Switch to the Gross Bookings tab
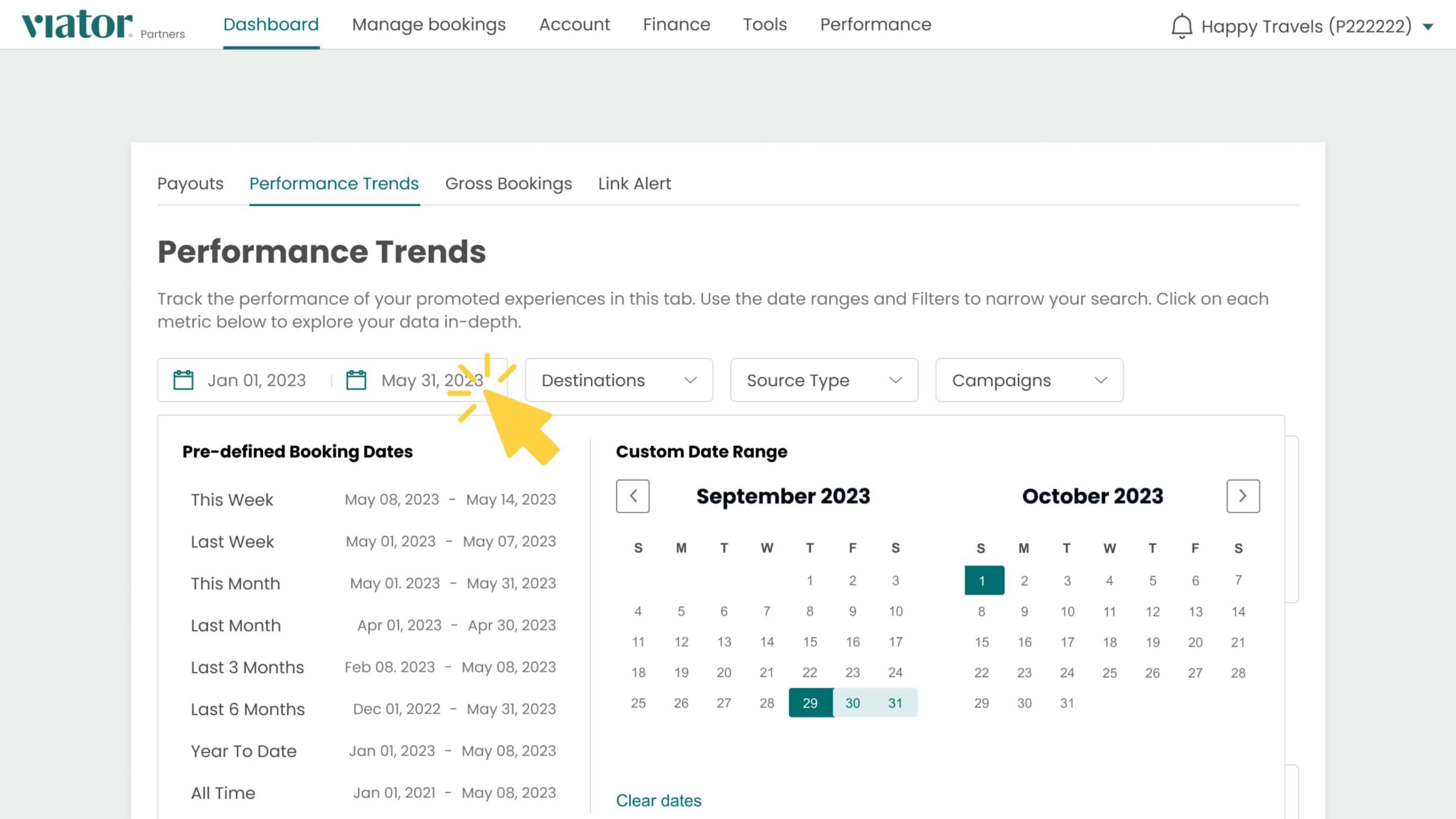 [x=508, y=184]
